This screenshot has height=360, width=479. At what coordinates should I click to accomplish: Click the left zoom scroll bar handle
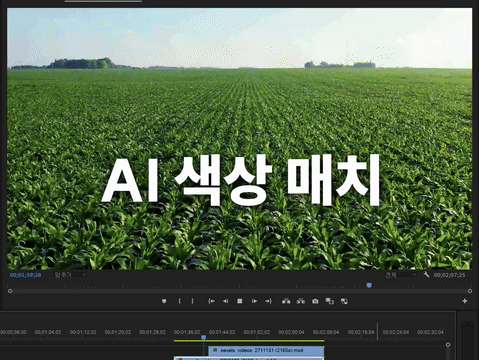click(x=10, y=291)
